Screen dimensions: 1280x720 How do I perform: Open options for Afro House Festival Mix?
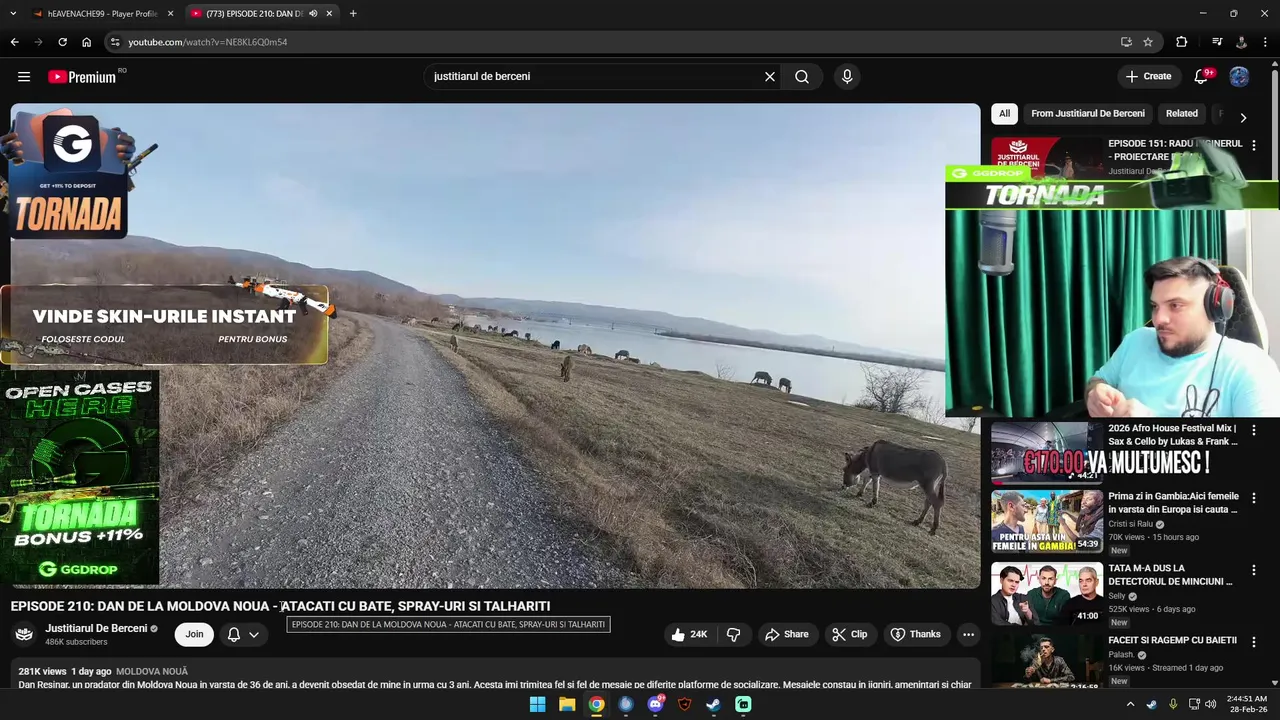(x=1254, y=430)
